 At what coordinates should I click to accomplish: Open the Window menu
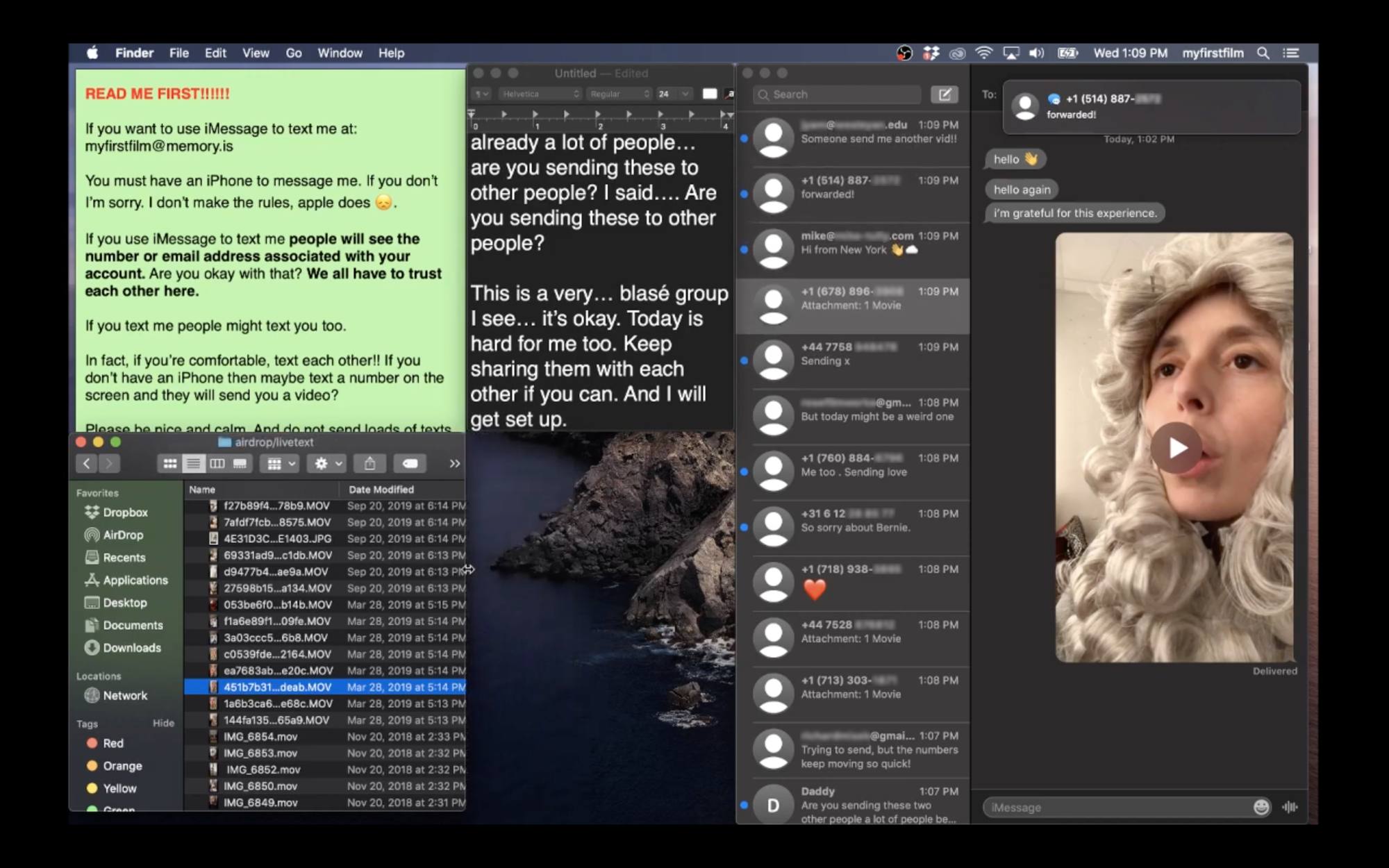340,53
